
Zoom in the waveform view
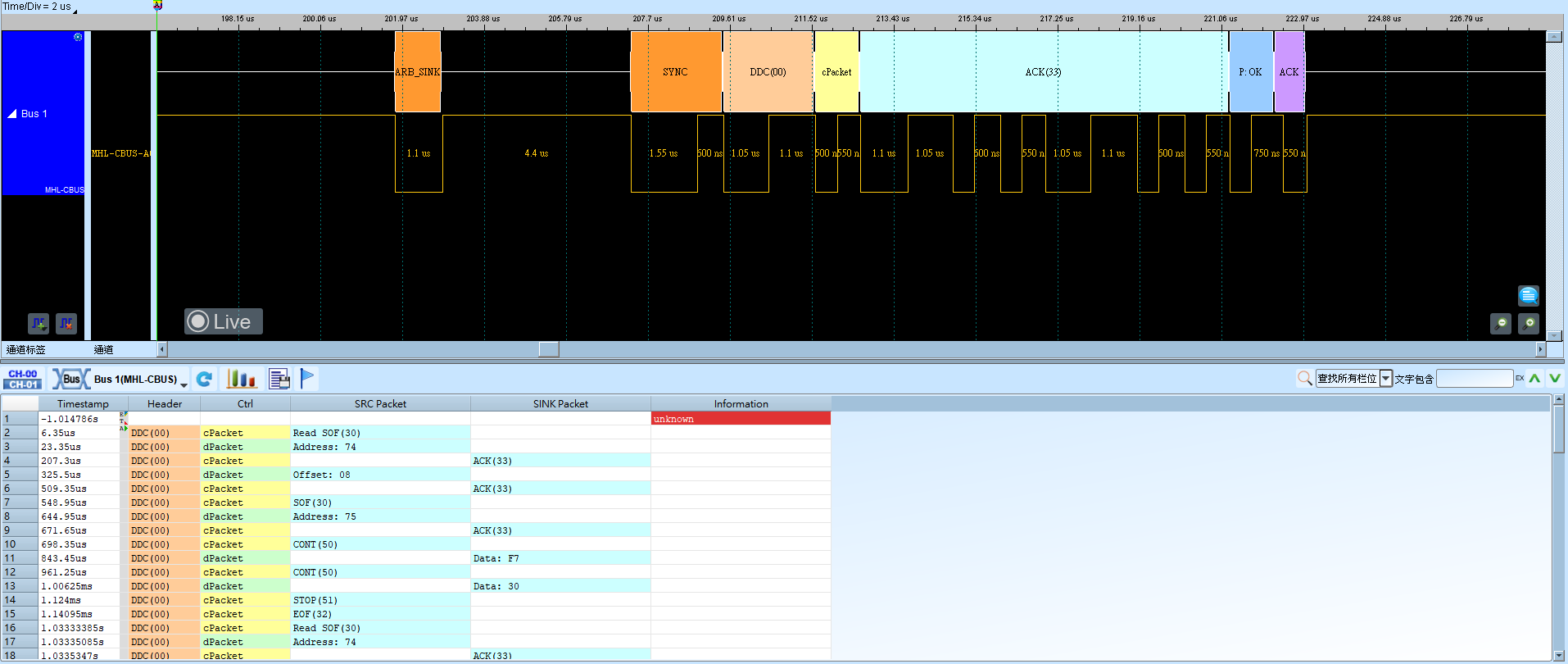[1529, 324]
